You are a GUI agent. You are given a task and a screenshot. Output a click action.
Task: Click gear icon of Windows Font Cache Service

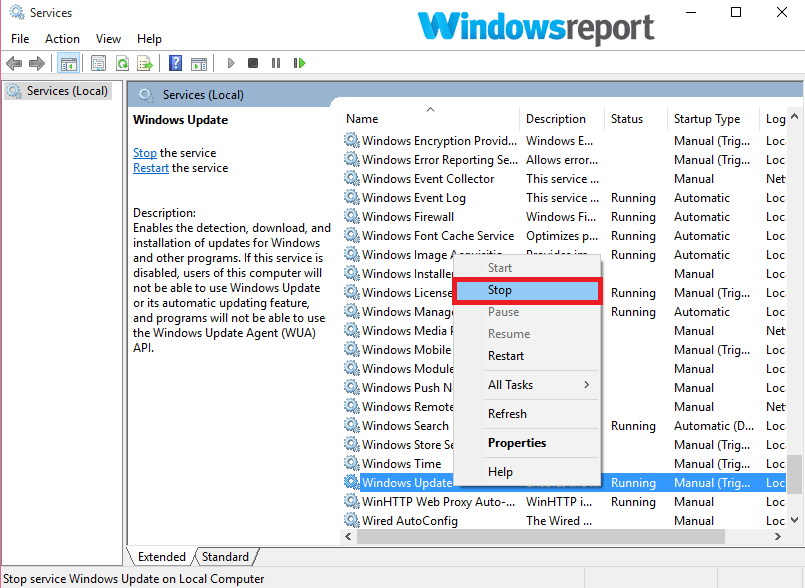(352, 235)
